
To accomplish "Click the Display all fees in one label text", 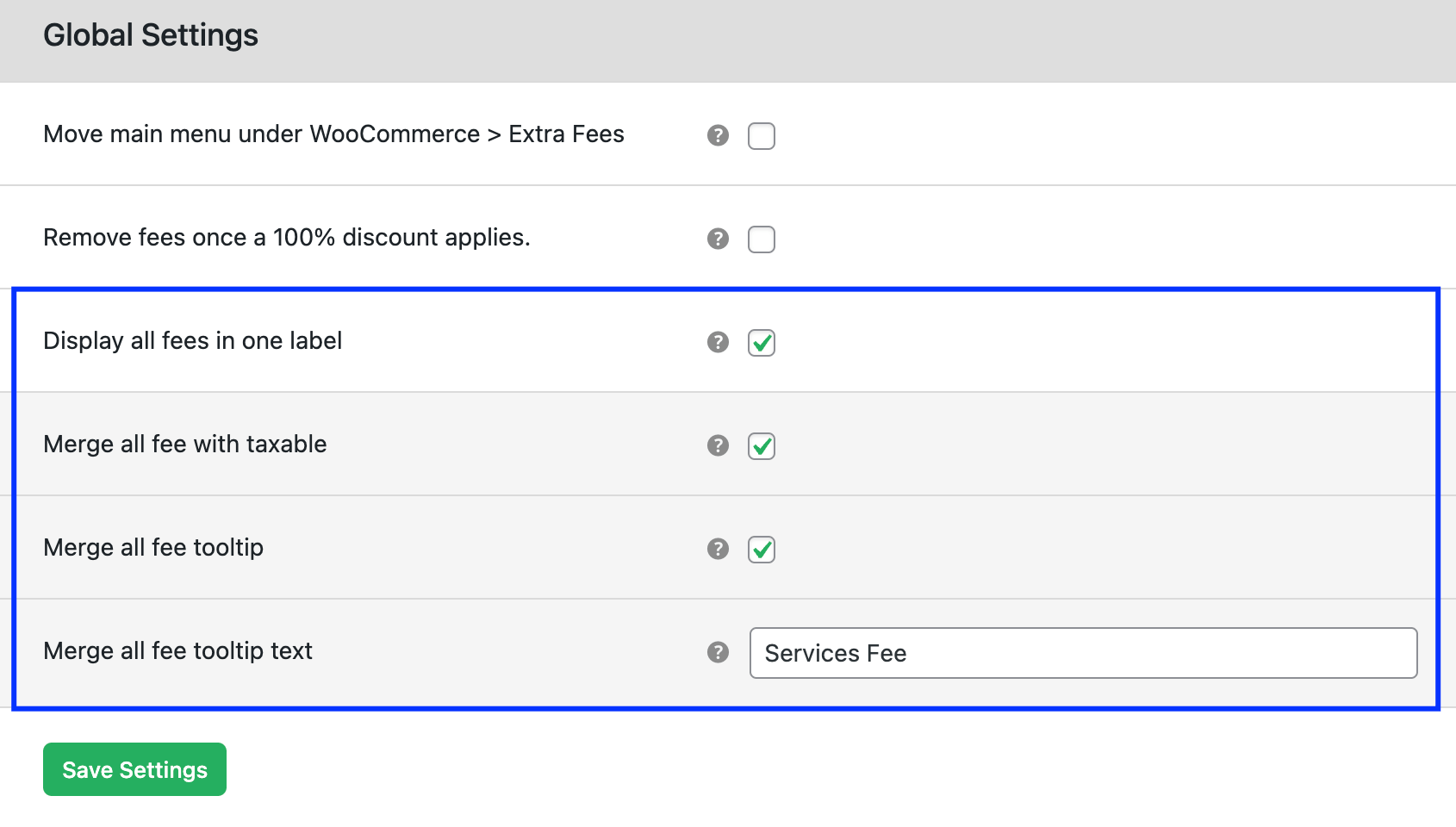I will pos(192,340).
